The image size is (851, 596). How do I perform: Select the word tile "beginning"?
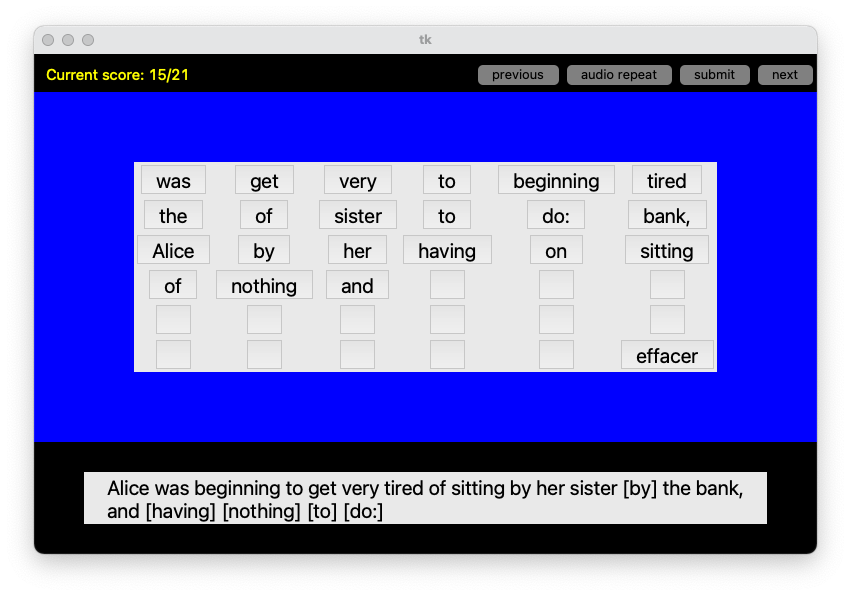[556, 180]
